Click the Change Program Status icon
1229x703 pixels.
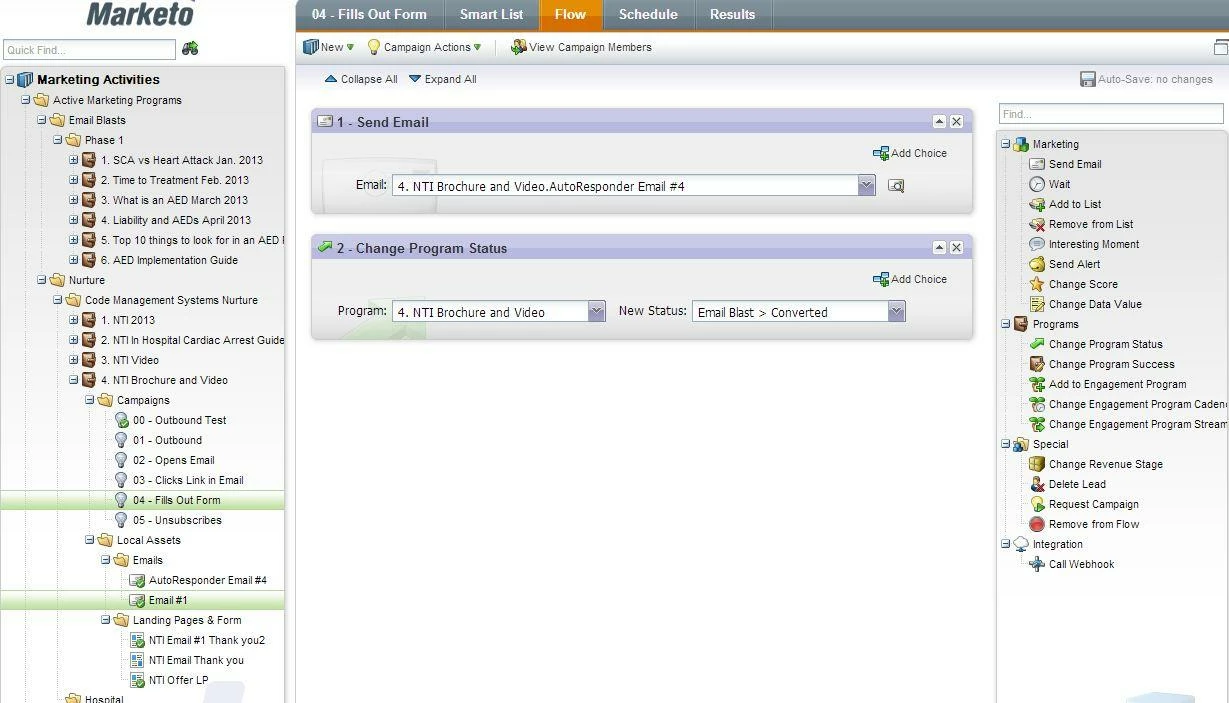tap(1037, 344)
